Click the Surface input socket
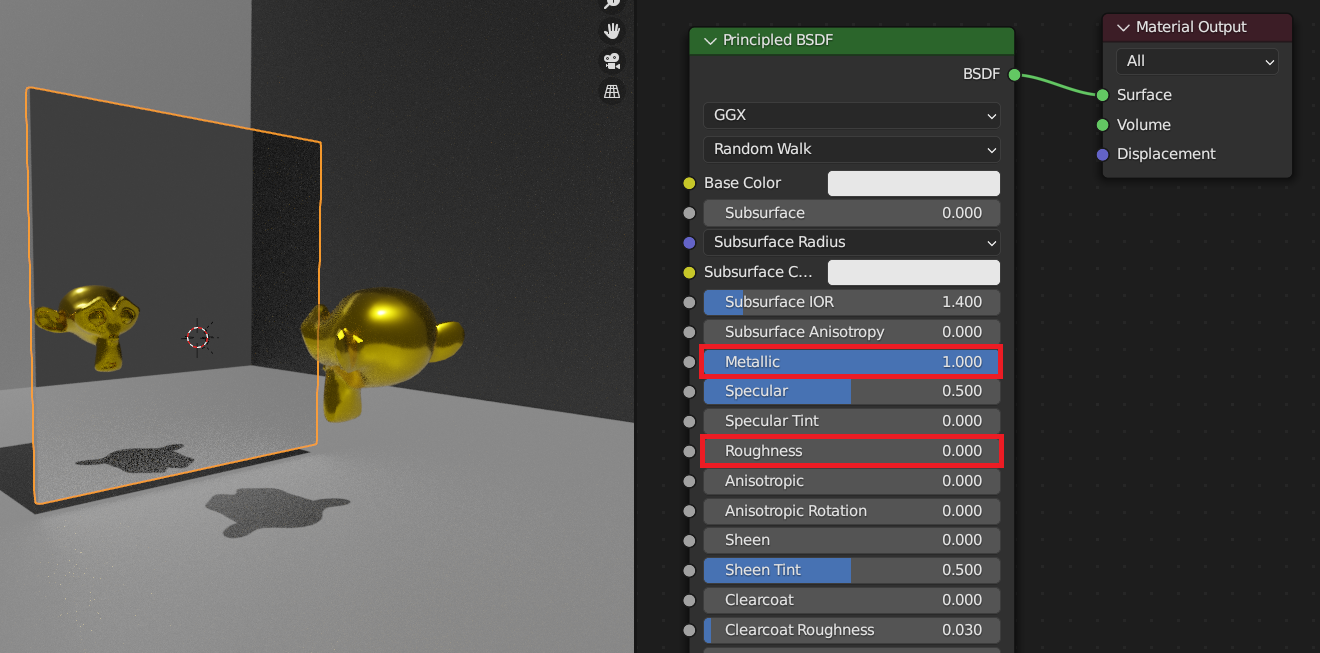Image resolution: width=1320 pixels, height=653 pixels. [x=1102, y=95]
